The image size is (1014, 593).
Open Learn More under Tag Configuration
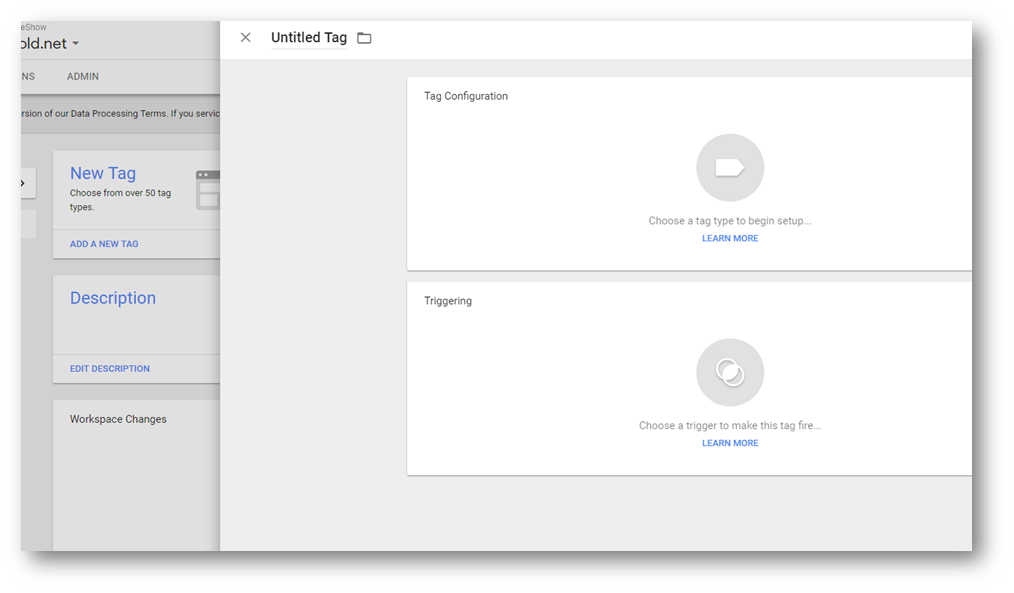tap(730, 239)
